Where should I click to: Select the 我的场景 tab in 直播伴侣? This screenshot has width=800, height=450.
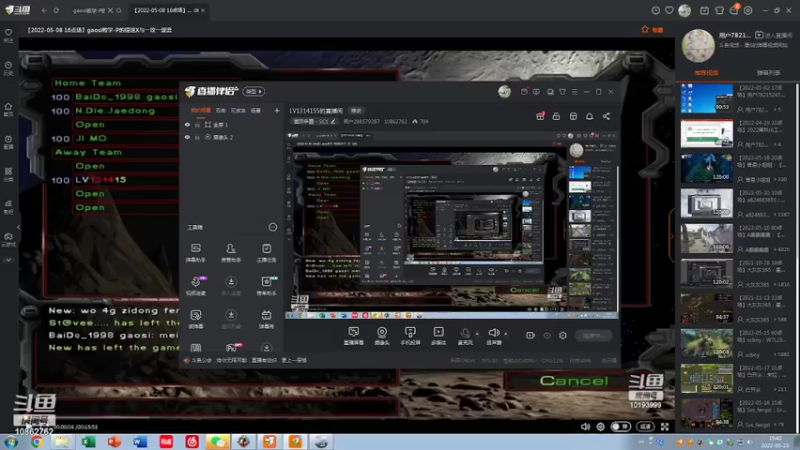pos(201,110)
